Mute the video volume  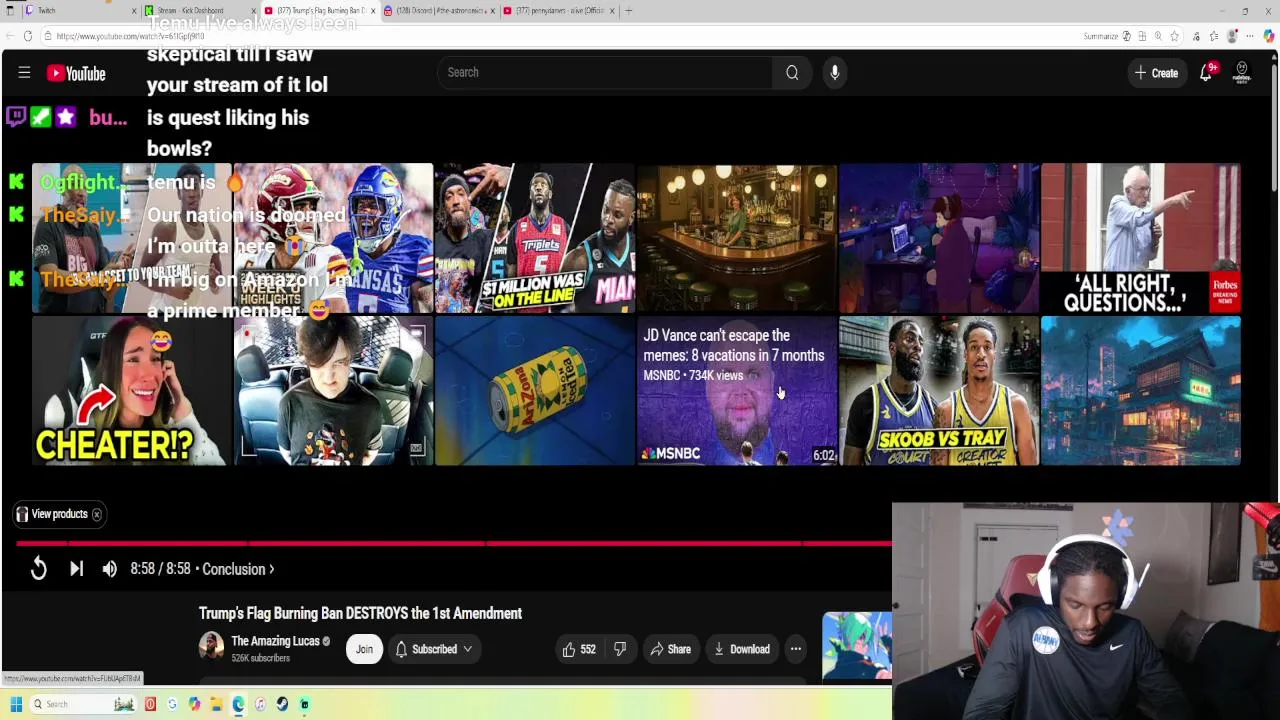(x=110, y=569)
